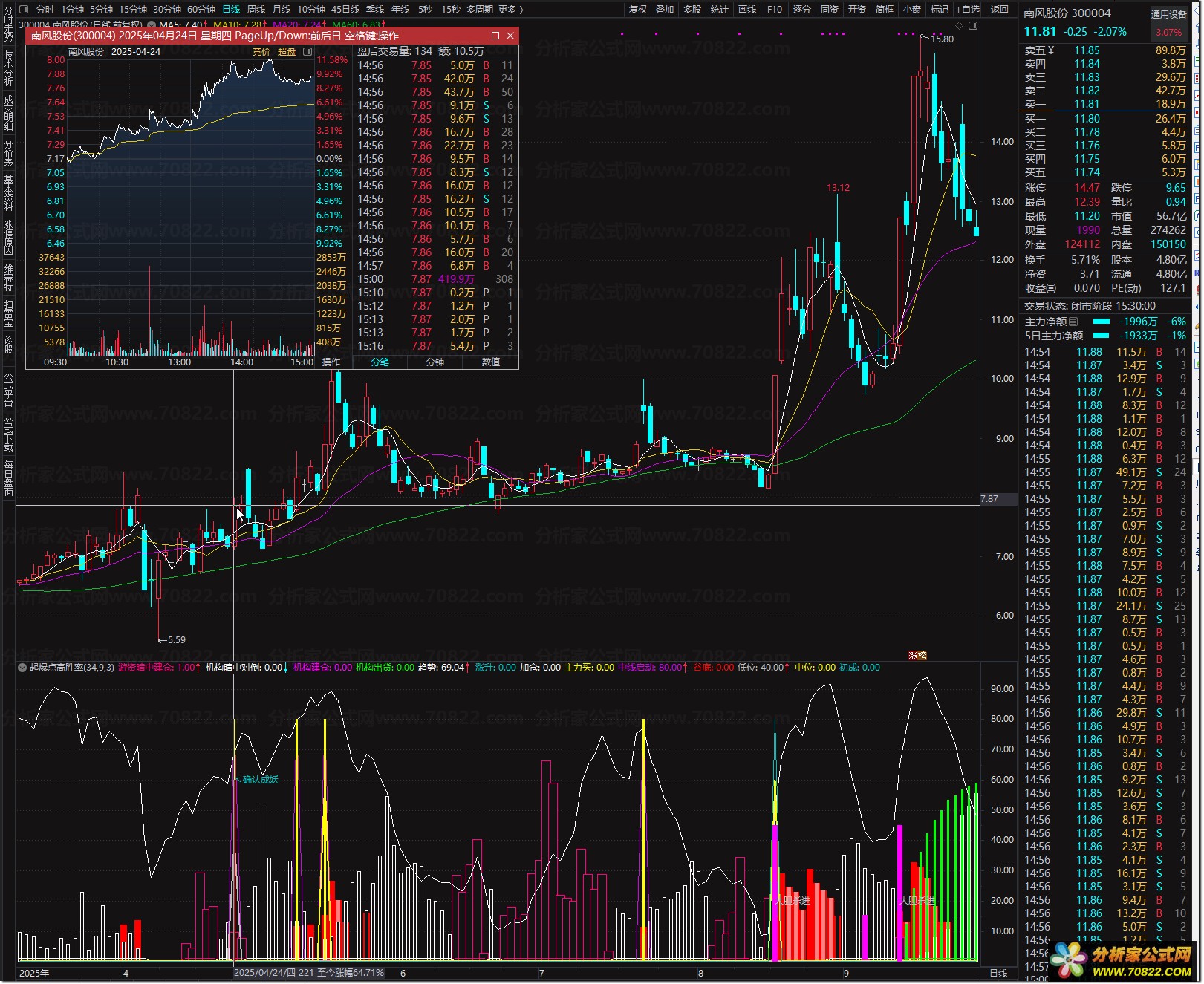Click the diamond marker icon above the chart
Screen dimensions: 1204x984
(959, 25)
